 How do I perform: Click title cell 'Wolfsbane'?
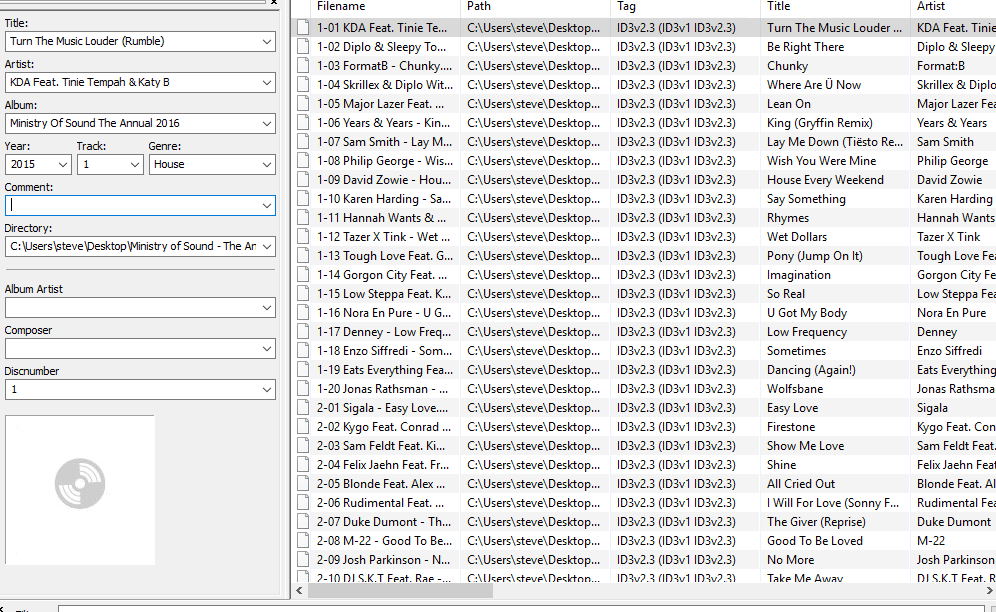795,389
